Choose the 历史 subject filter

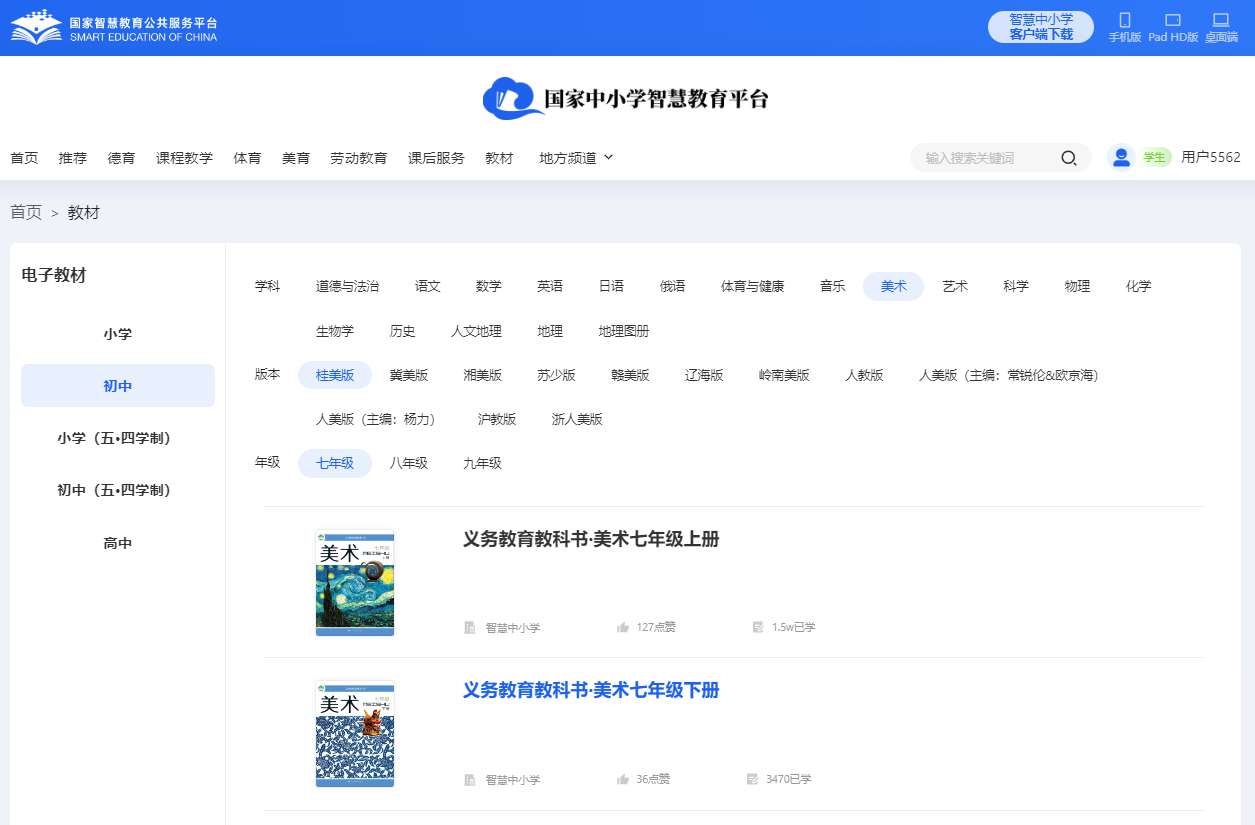pos(403,331)
